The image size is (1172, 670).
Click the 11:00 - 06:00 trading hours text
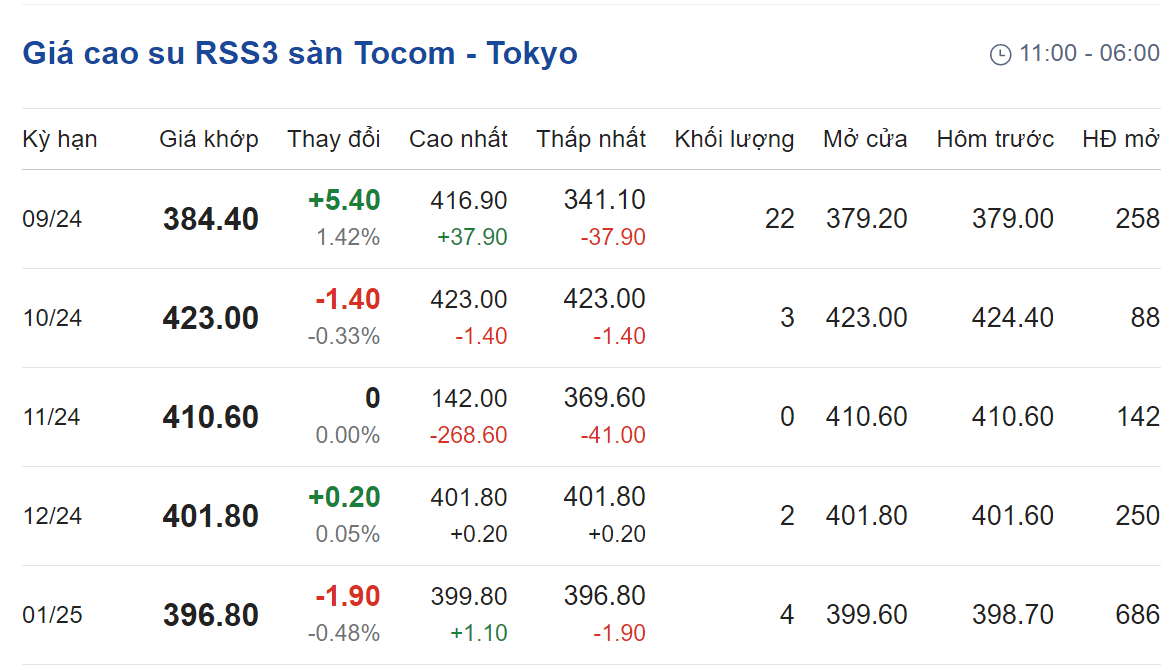pyautogui.click(x=1089, y=53)
